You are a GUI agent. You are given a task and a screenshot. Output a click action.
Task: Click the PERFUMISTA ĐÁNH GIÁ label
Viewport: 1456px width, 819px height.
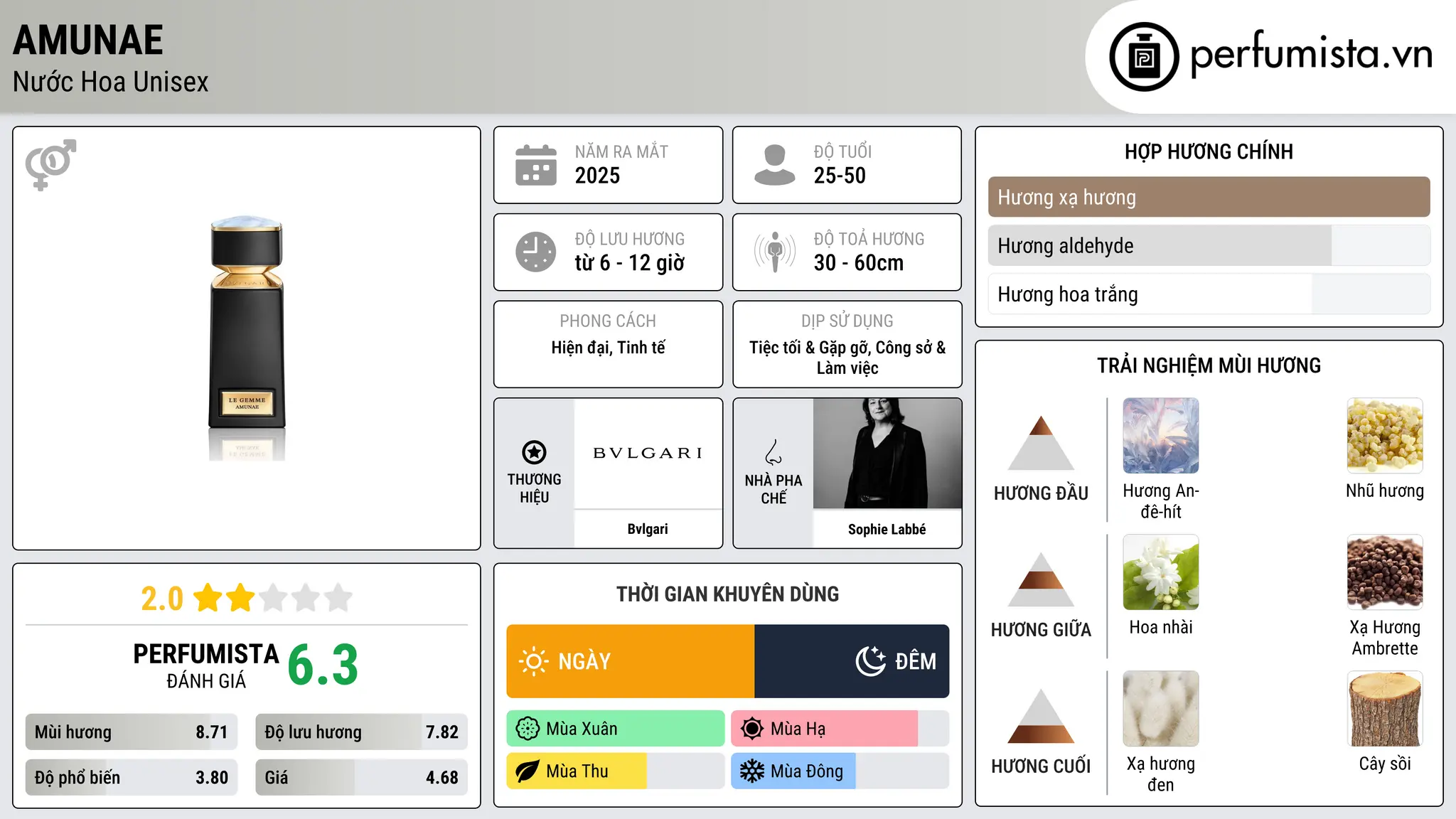pyautogui.click(x=206, y=665)
